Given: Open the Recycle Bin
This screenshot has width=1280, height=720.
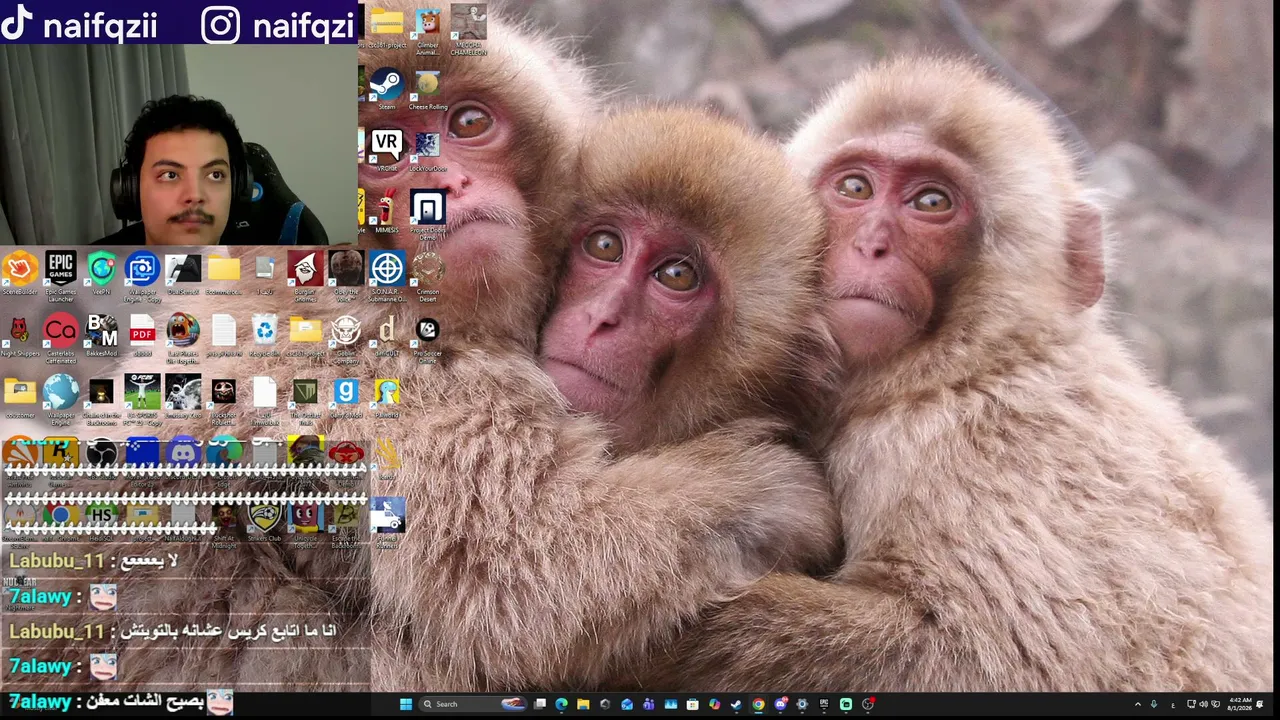Looking at the screenshot, I should click(x=264, y=334).
